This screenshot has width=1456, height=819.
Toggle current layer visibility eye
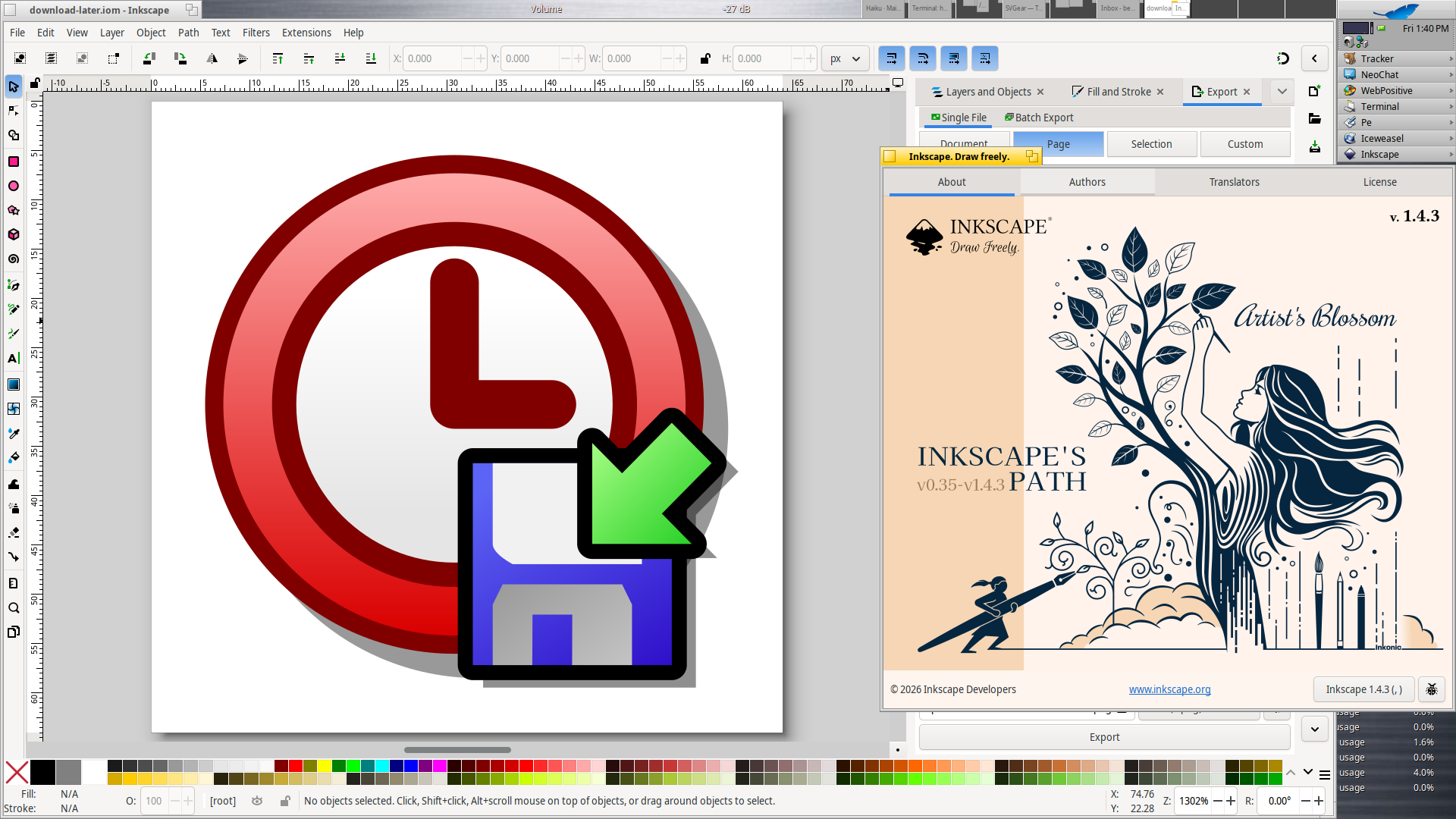(x=257, y=801)
